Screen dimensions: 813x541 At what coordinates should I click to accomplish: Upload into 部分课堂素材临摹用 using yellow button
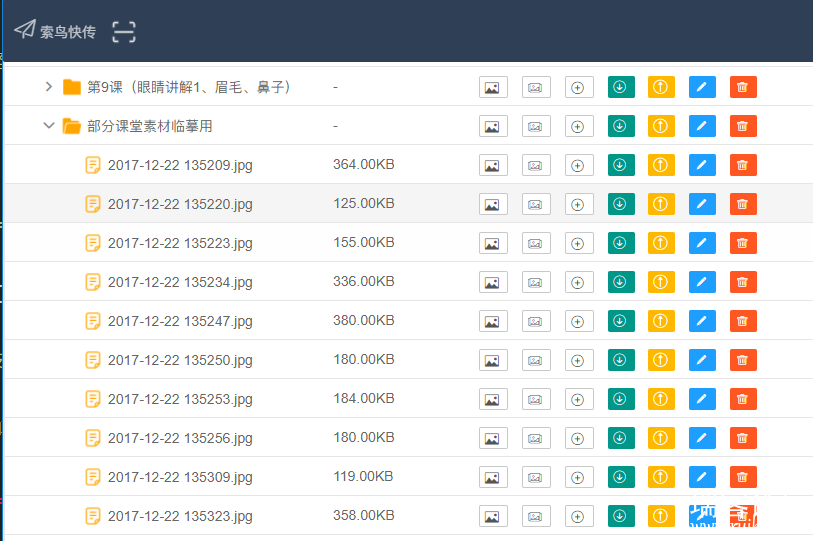(661, 126)
